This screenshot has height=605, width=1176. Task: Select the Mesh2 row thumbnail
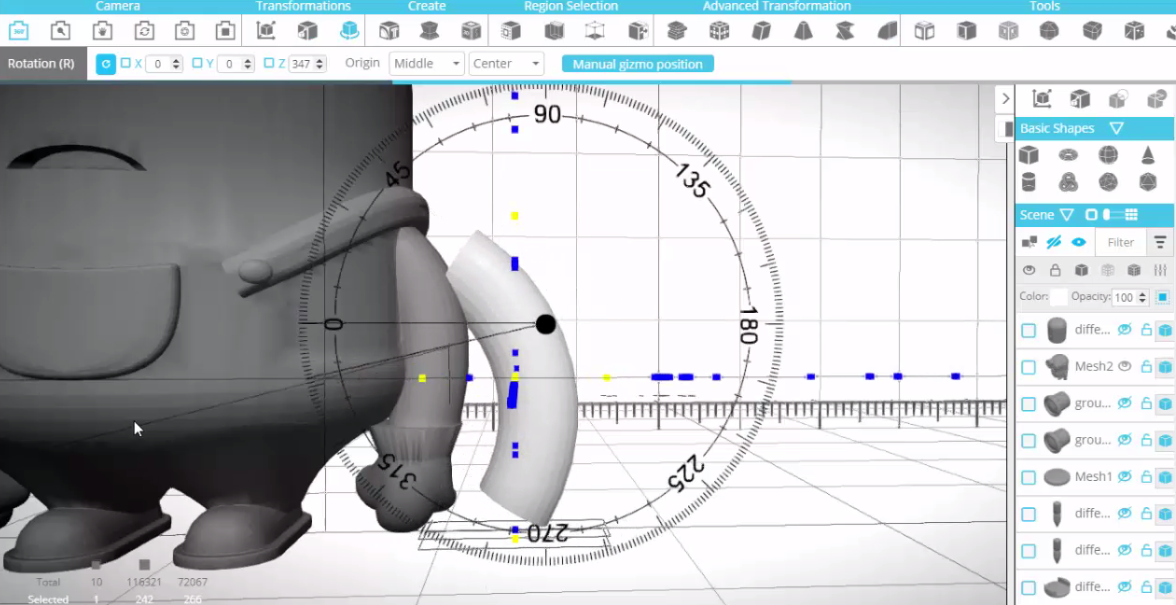[1058, 367]
